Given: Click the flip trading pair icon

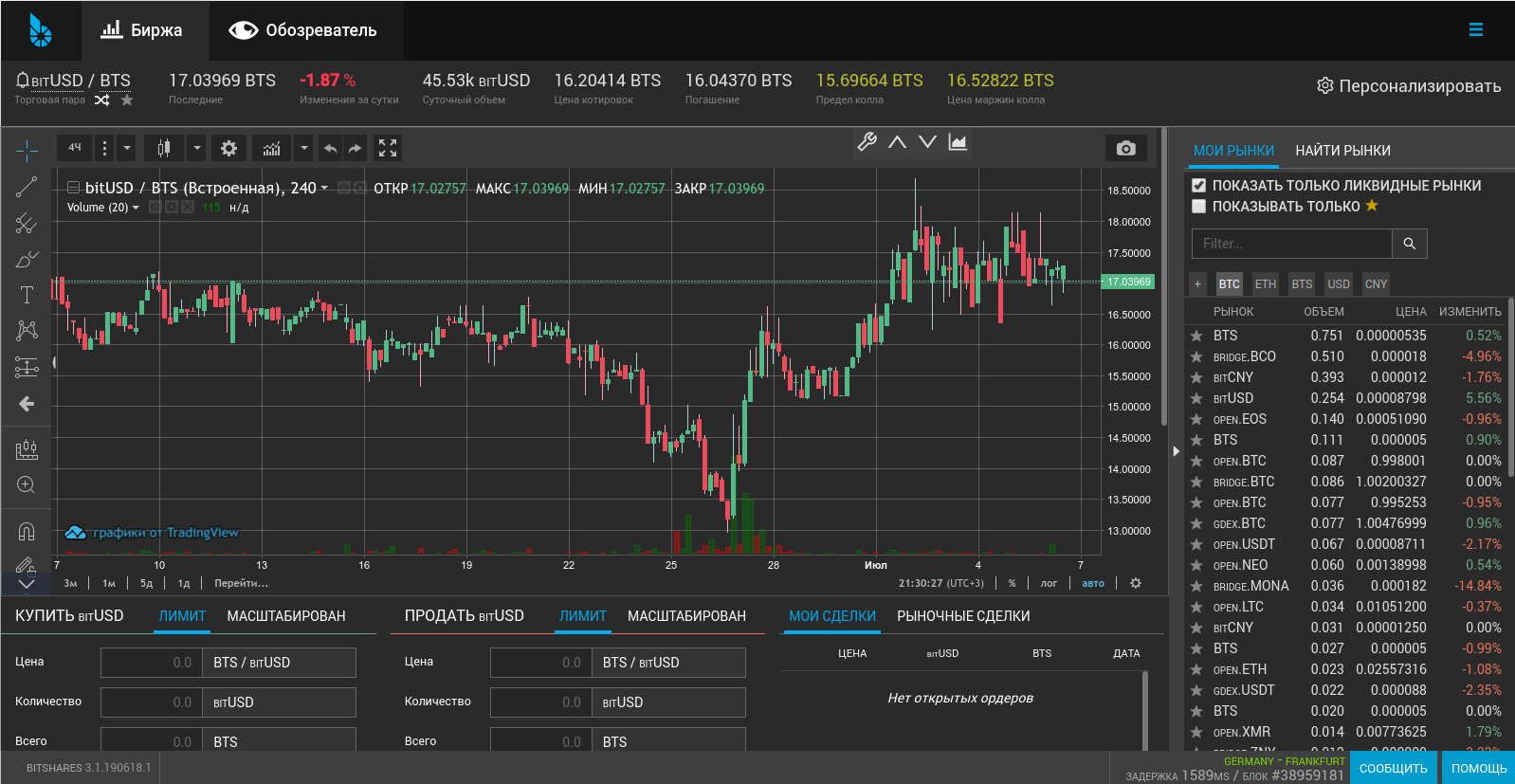Looking at the screenshot, I should pos(102,100).
